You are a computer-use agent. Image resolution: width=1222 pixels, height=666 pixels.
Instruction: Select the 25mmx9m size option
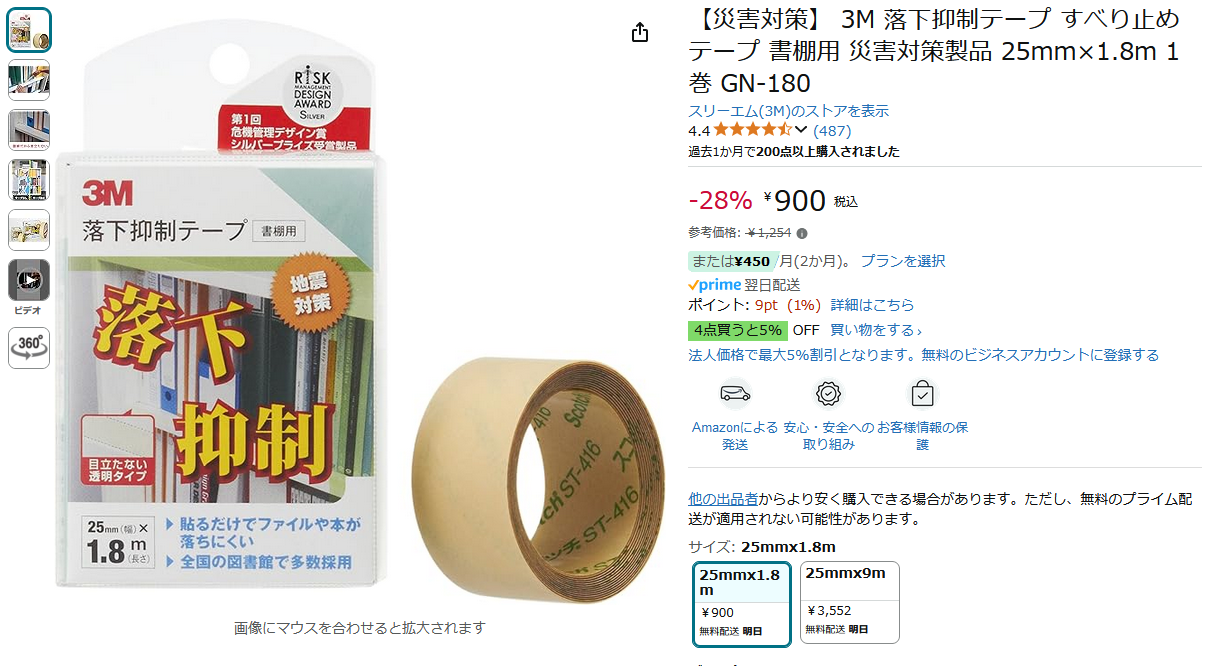(850, 602)
